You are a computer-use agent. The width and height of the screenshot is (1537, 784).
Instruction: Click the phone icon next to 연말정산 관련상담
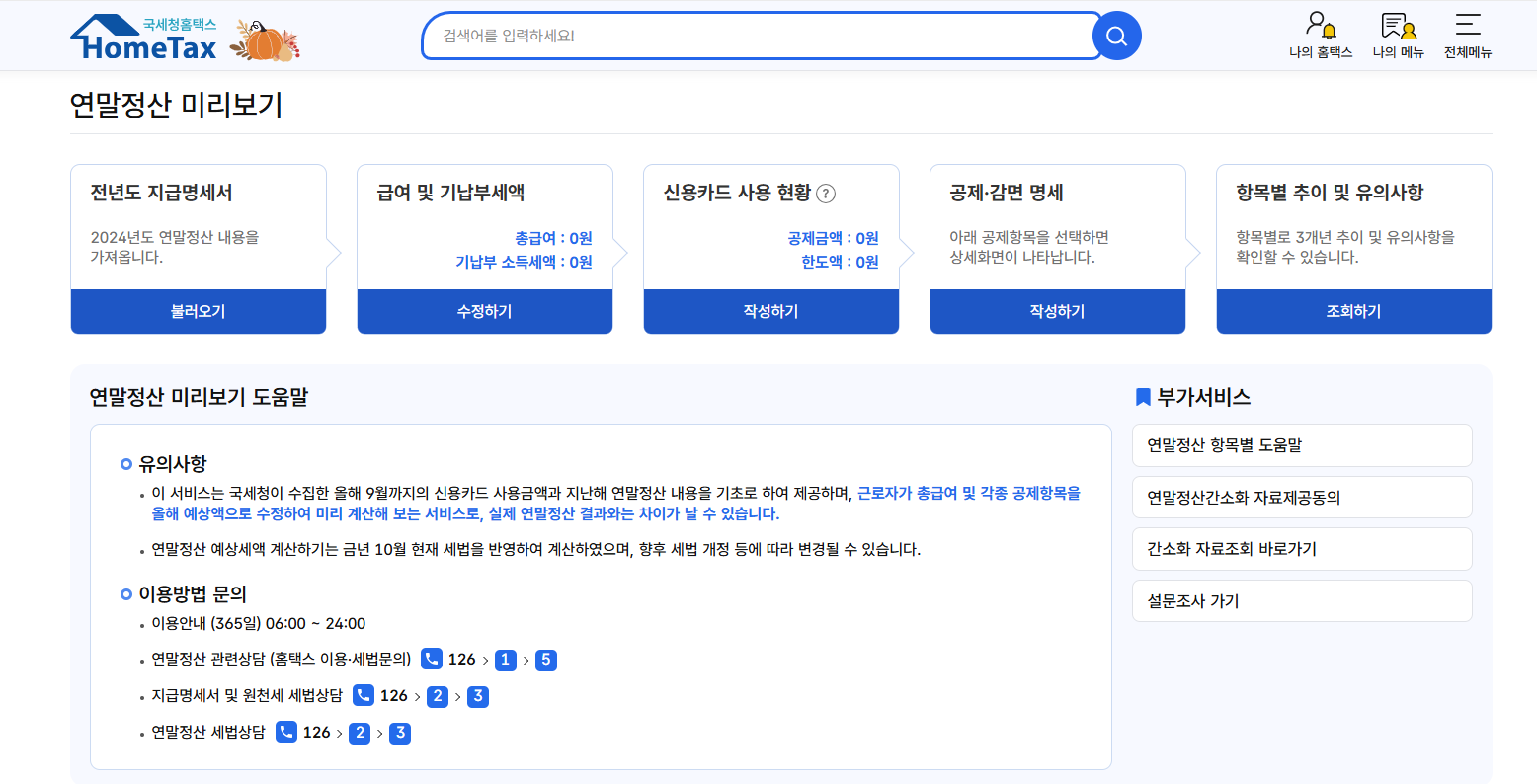coord(430,659)
